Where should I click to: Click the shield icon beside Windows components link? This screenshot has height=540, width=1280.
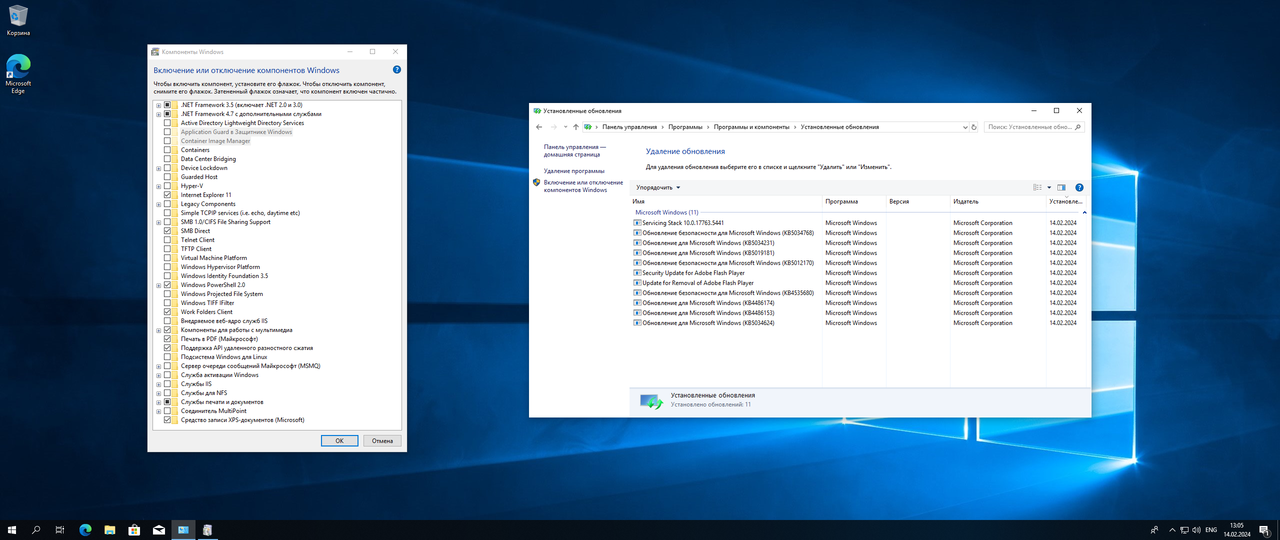tap(537, 182)
